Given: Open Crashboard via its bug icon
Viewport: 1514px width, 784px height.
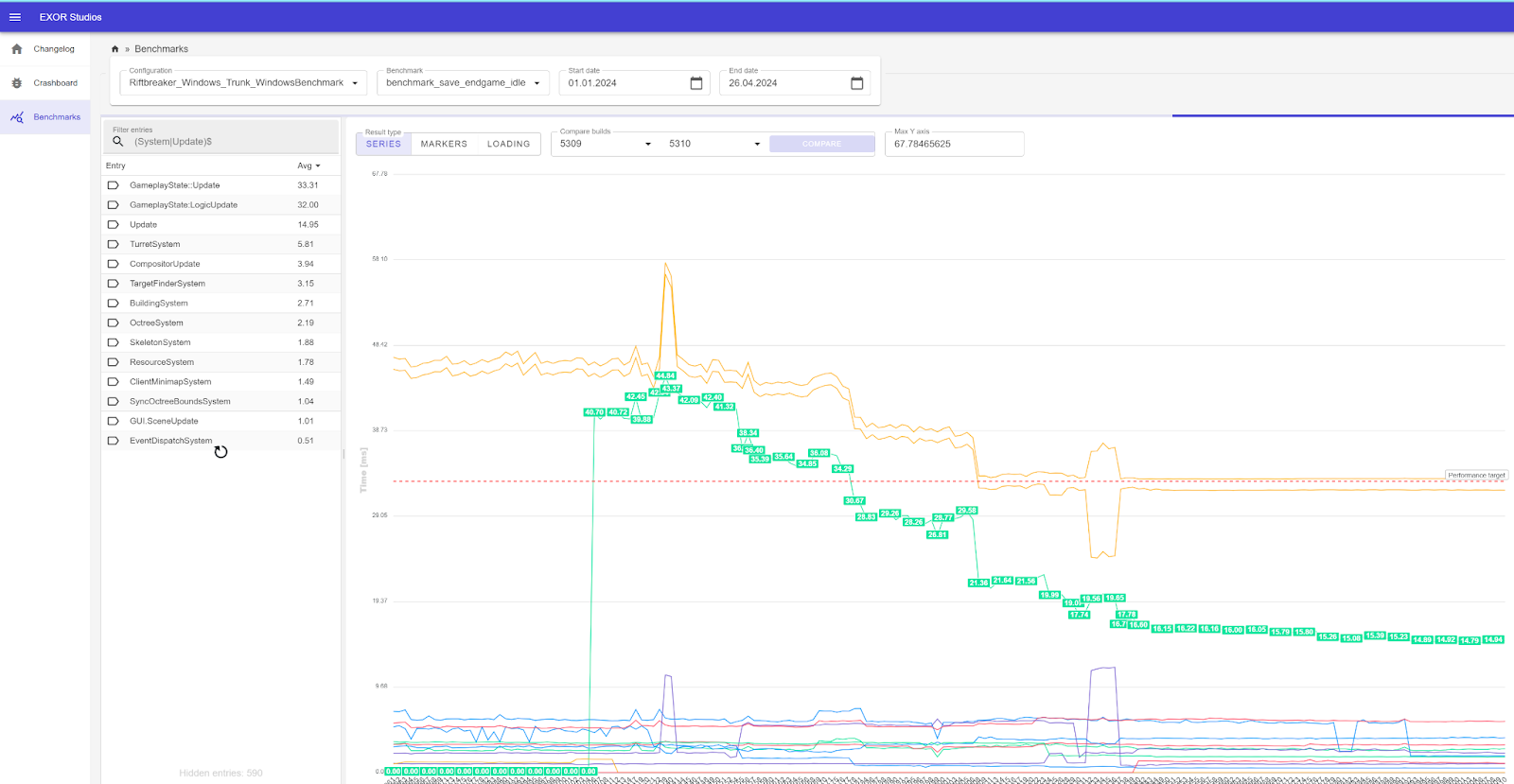Looking at the screenshot, I should tap(17, 83).
